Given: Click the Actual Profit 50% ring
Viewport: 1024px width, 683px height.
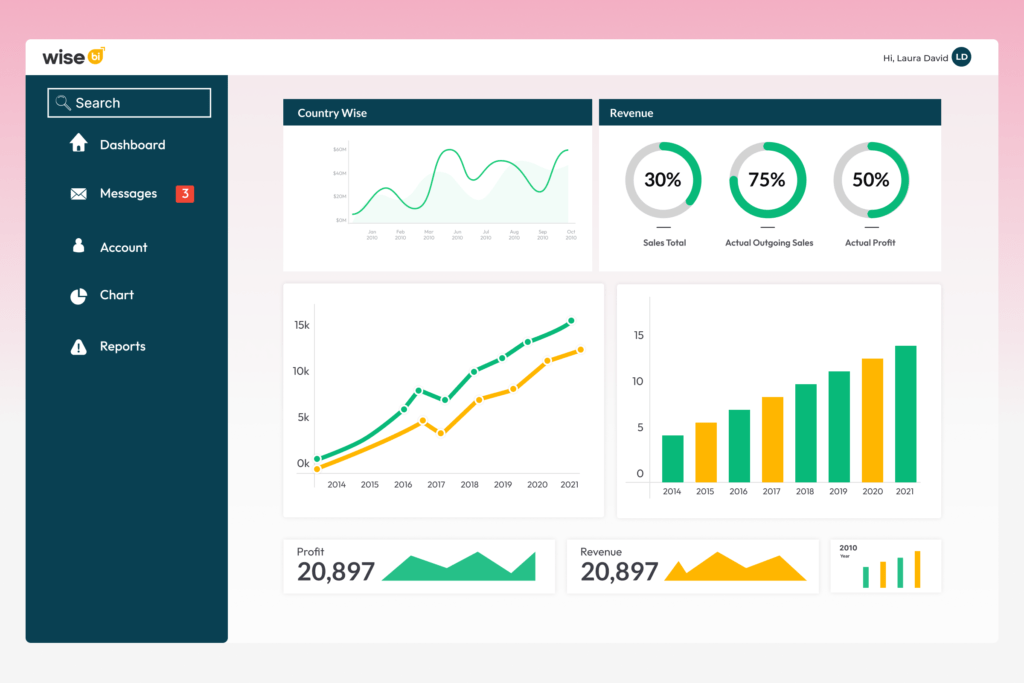Looking at the screenshot, I should [870, 180].
